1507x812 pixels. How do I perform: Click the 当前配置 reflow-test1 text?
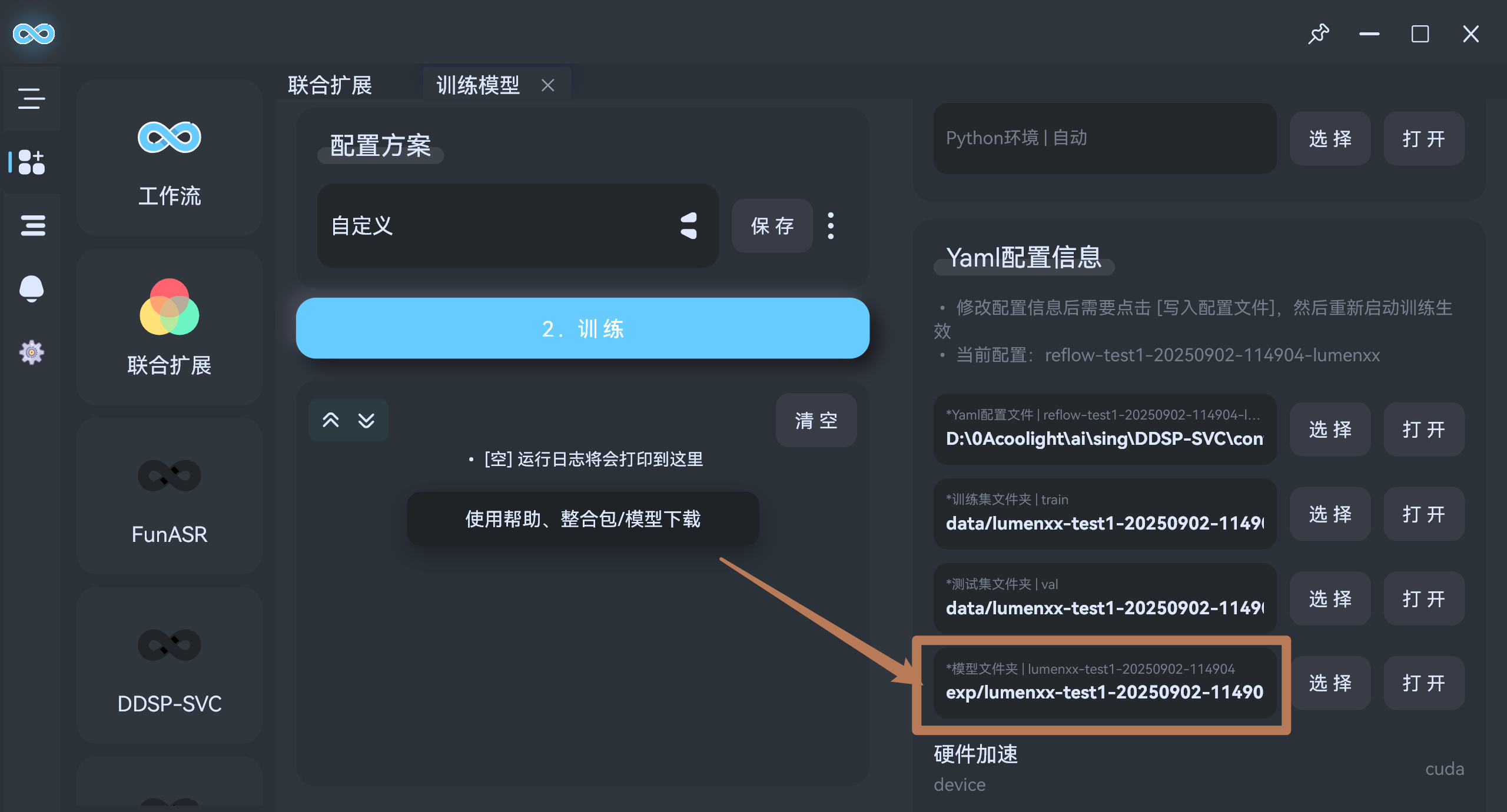(x=1168, y=355)
